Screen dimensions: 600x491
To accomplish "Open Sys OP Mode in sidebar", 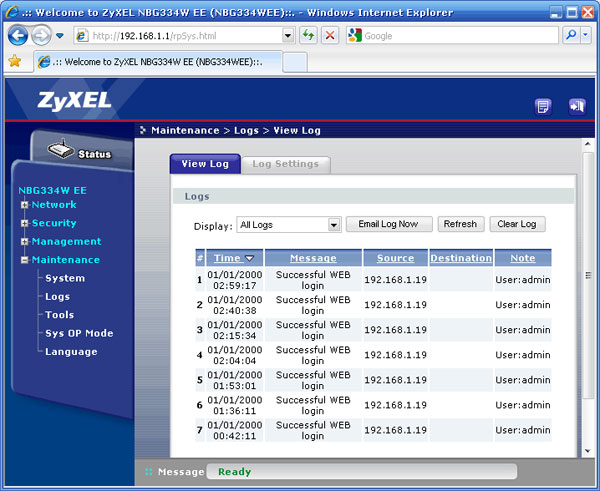I will pyautogui.click(x=79, y=333).
